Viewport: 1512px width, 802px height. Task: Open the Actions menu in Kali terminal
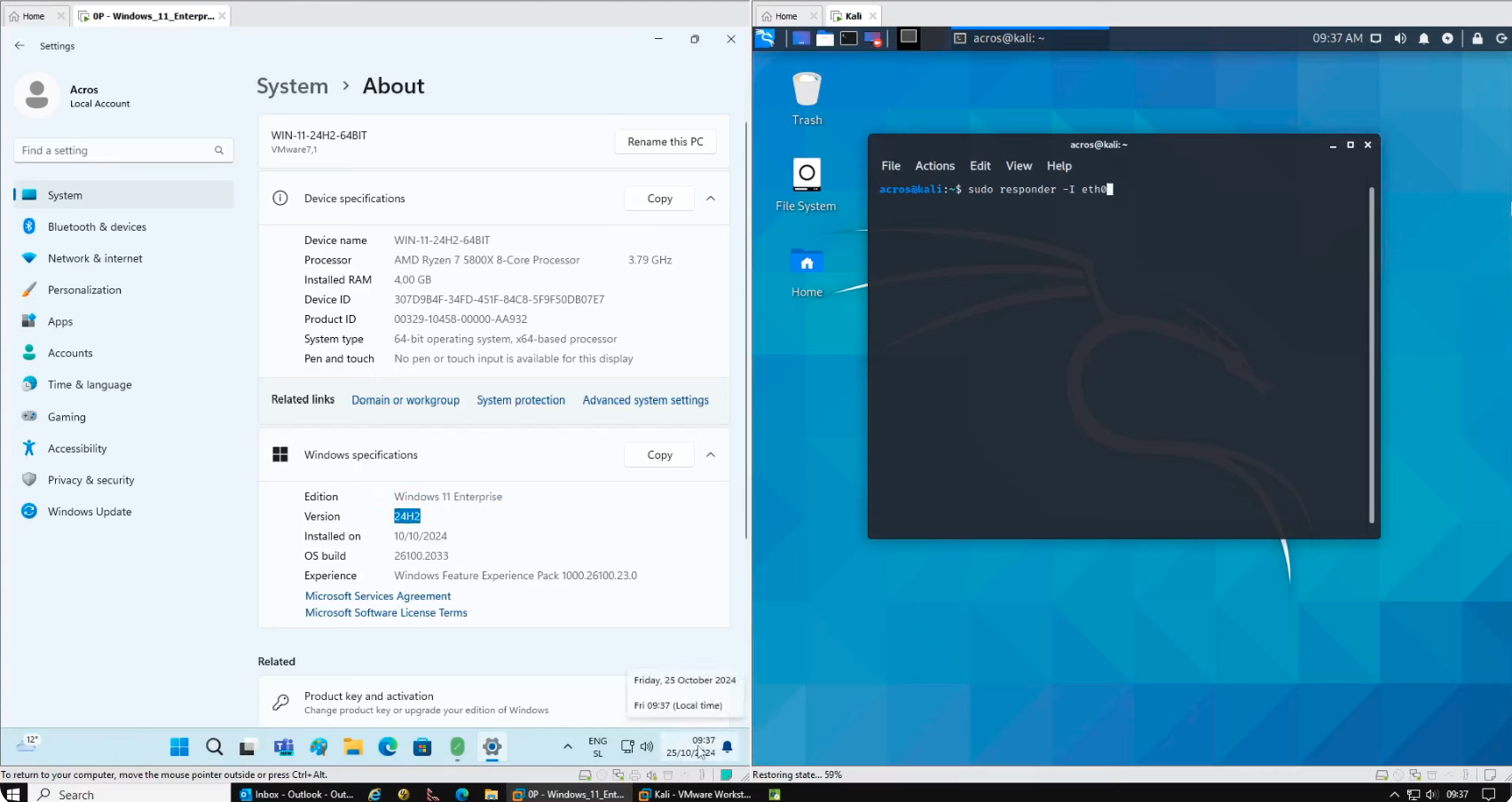[x=935, y=166]
